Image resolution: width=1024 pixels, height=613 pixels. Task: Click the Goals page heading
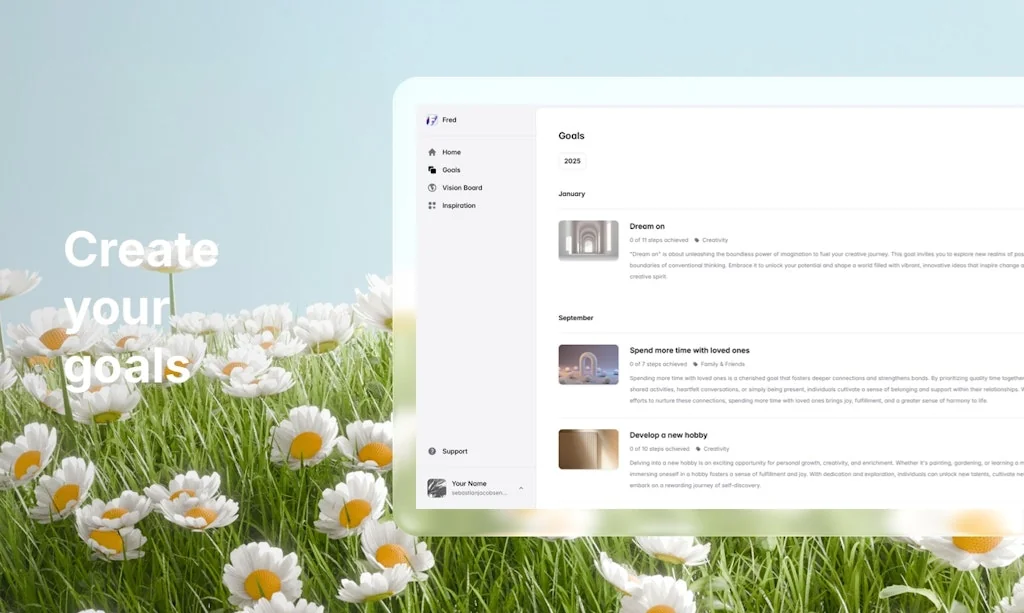pos(571,136)
